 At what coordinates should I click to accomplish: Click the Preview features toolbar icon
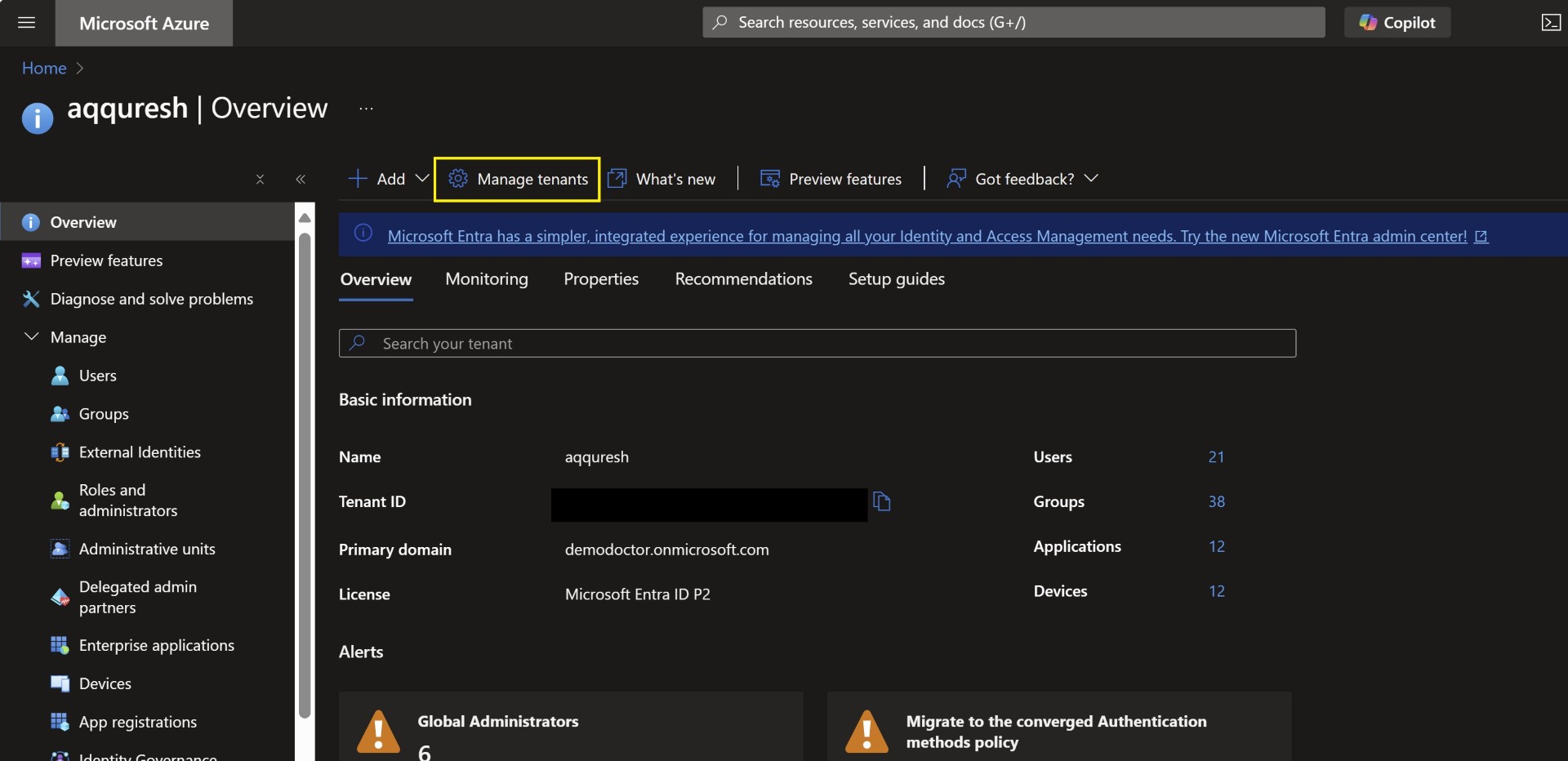pyautogui.click(x=770, y=178)
